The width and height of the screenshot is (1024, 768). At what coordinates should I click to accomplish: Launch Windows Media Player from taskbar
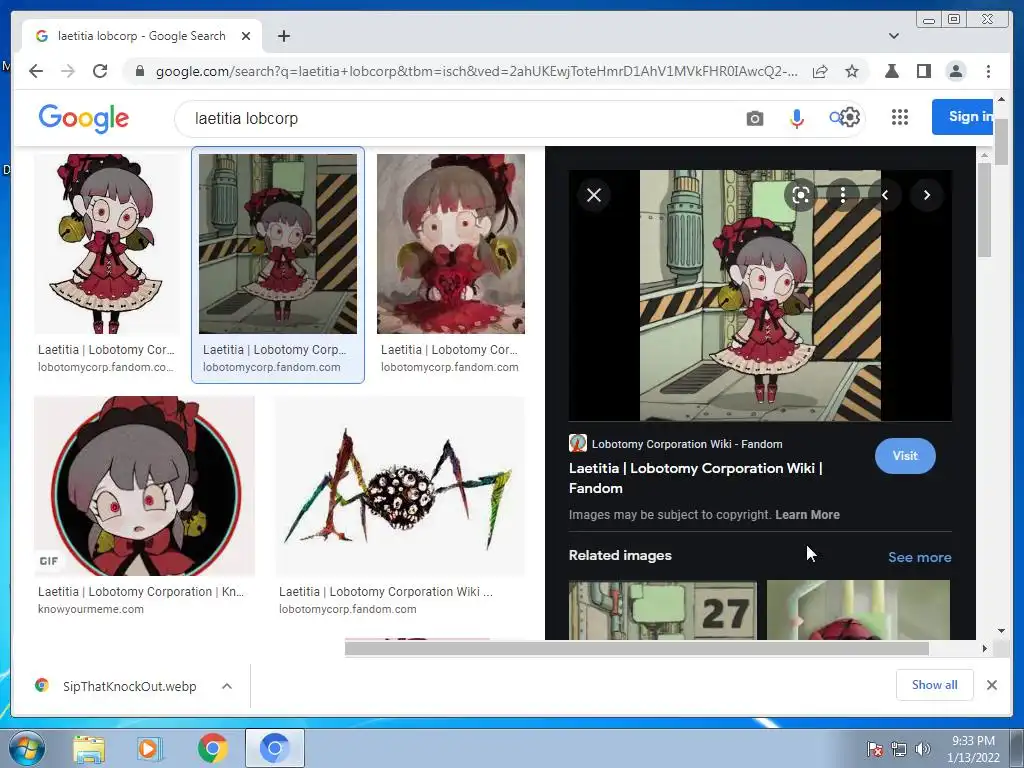click(x=149, y=748)
